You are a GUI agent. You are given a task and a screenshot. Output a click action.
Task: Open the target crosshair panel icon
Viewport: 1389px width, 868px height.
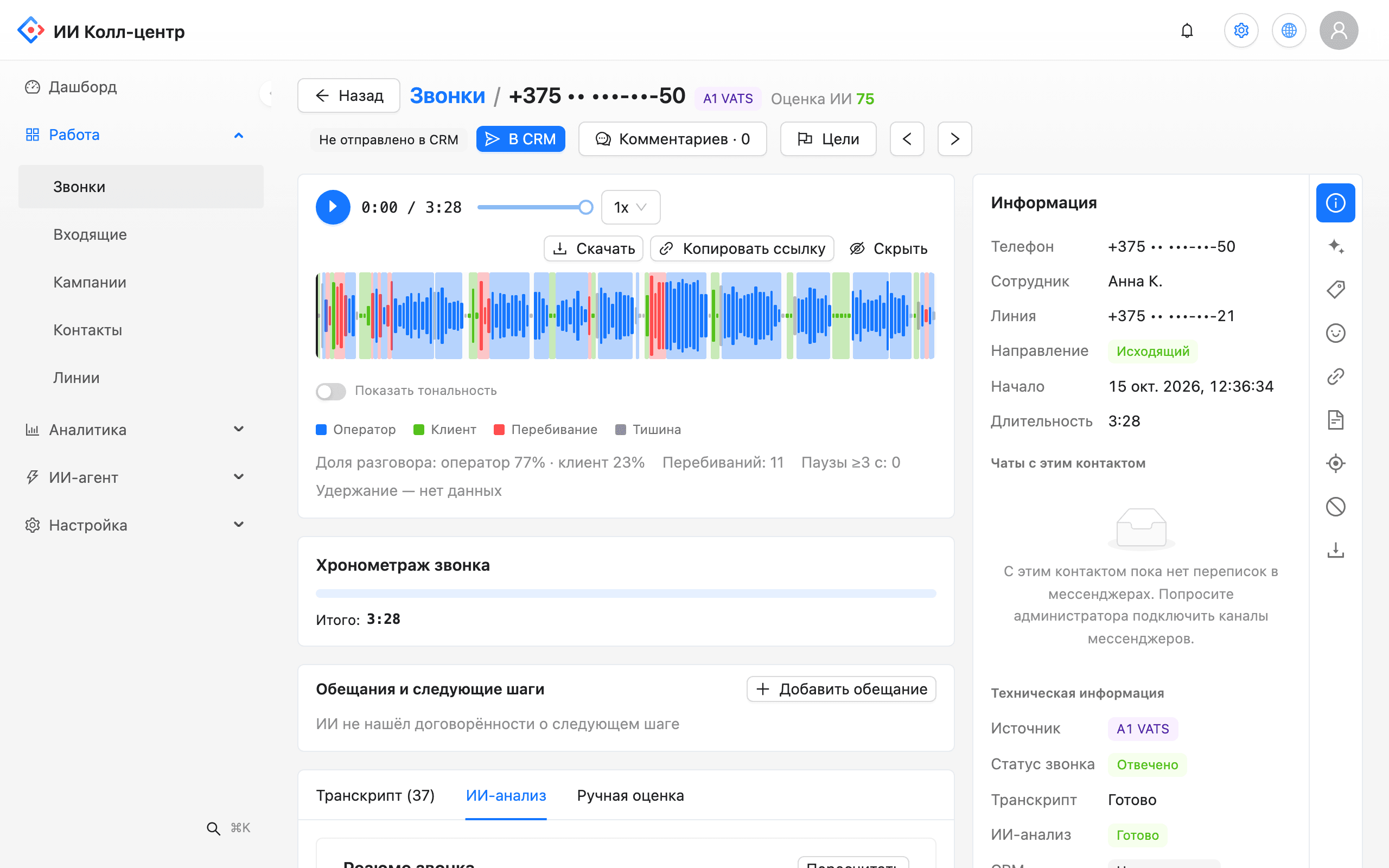(x=1335, y=463)
